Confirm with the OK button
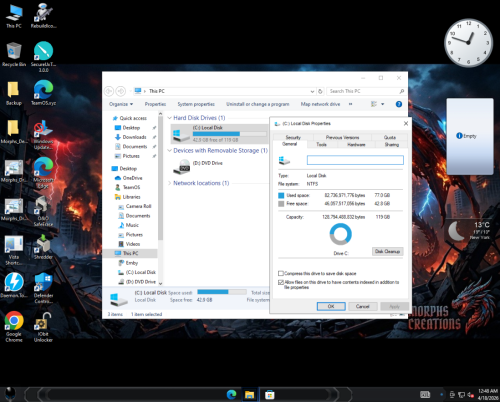 331,306
